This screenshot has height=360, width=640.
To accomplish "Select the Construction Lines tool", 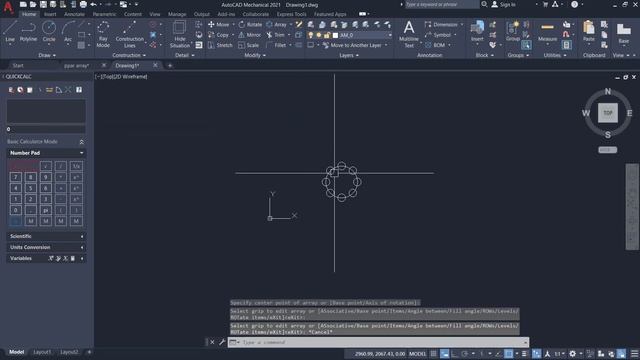I will click(129, 34).
